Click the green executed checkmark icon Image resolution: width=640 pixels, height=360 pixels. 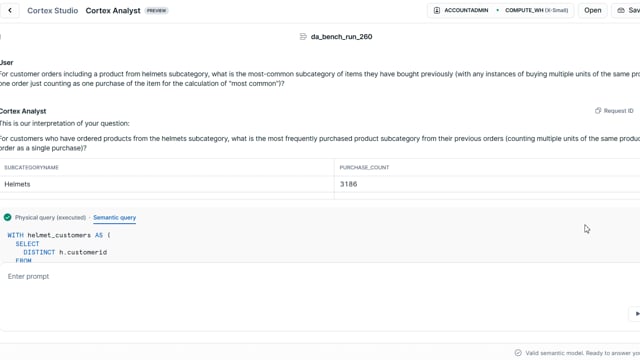pos(7,218)
